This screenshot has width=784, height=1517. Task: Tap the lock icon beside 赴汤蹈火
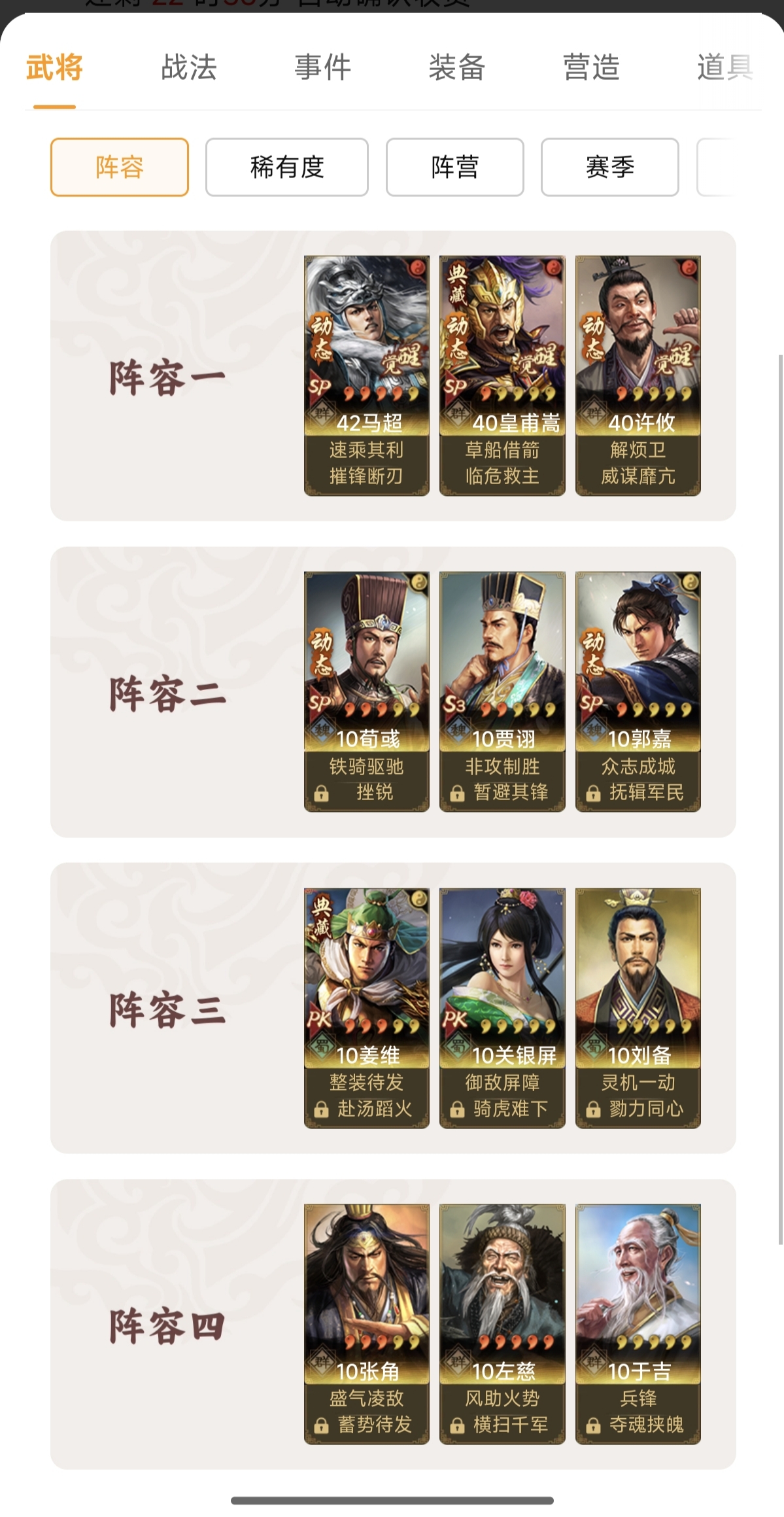click(x=321, y=1109)
